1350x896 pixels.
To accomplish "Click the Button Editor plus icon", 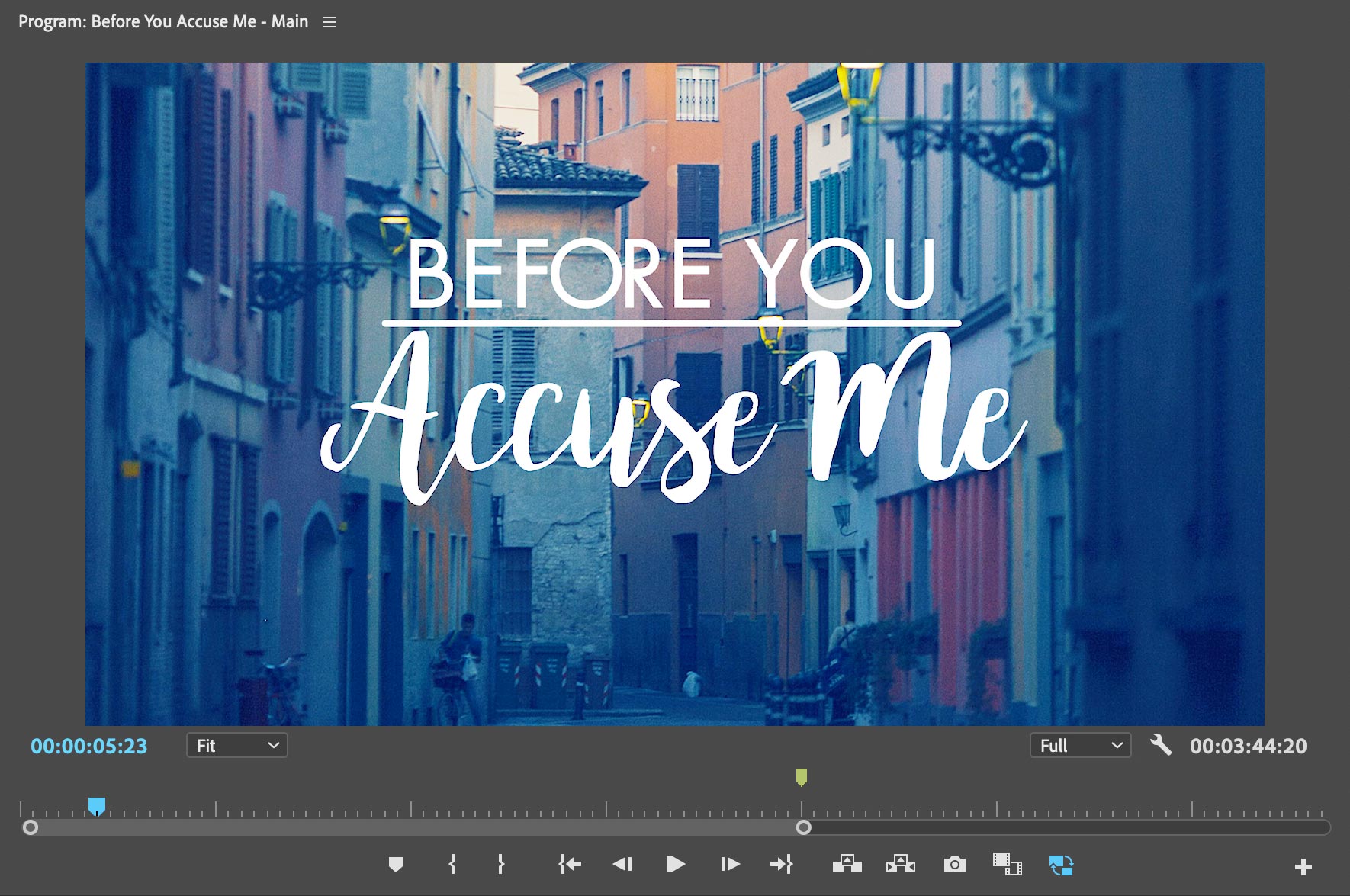I will point(1302,865).
